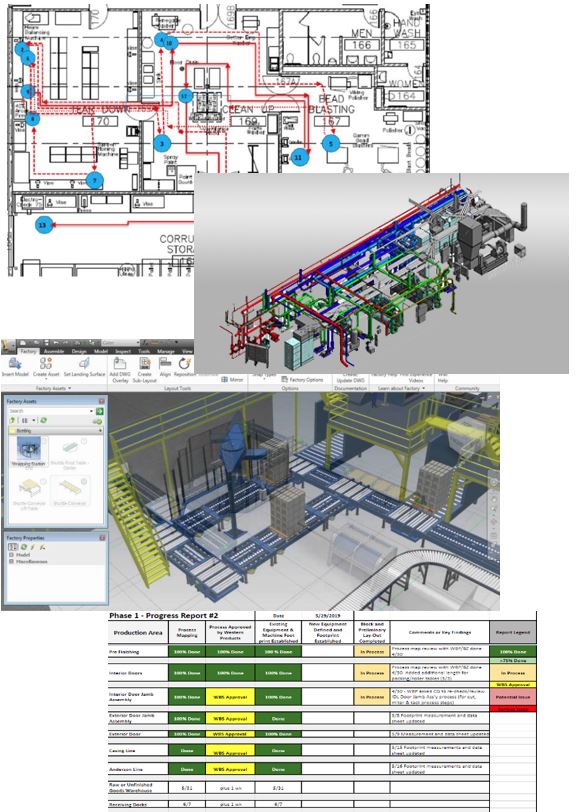Click the 'Potential Issue' cell in the Report Legend column
The image size is (581, 812).
tap(513, 697)
